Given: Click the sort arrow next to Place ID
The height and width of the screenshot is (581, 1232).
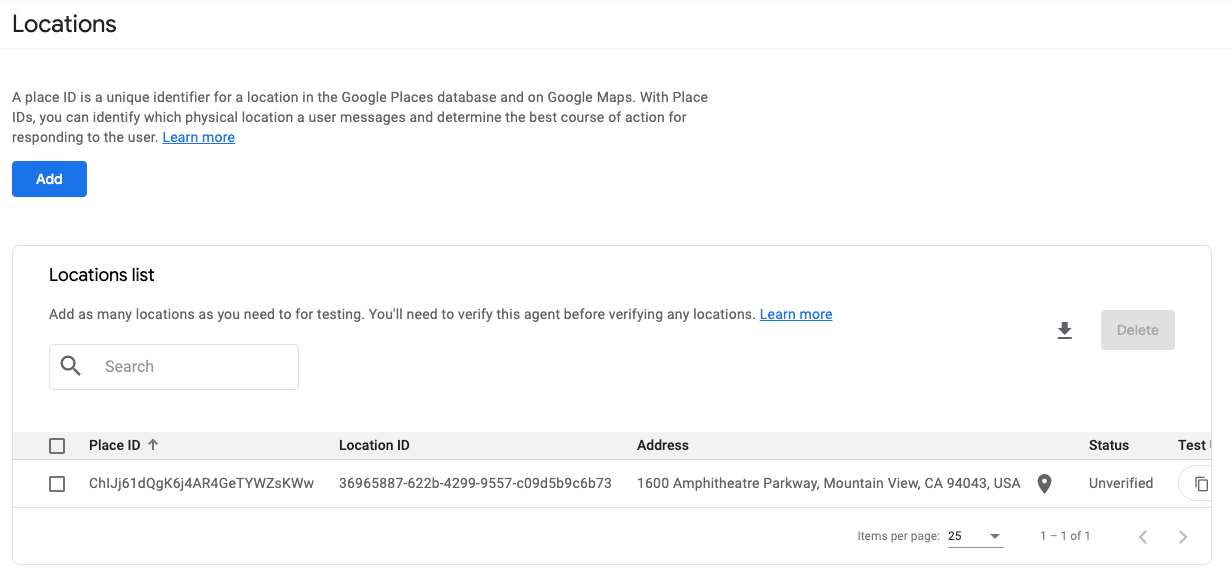Looking at the screenshot, I should (x=153, y=445).
